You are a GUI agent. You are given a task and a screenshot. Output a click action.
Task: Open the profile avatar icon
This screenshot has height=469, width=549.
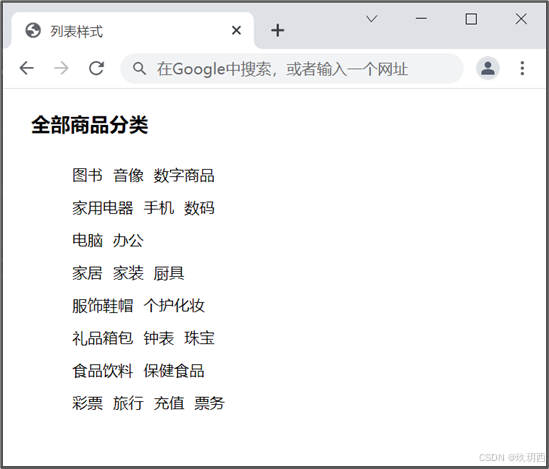tap(487, 68)
